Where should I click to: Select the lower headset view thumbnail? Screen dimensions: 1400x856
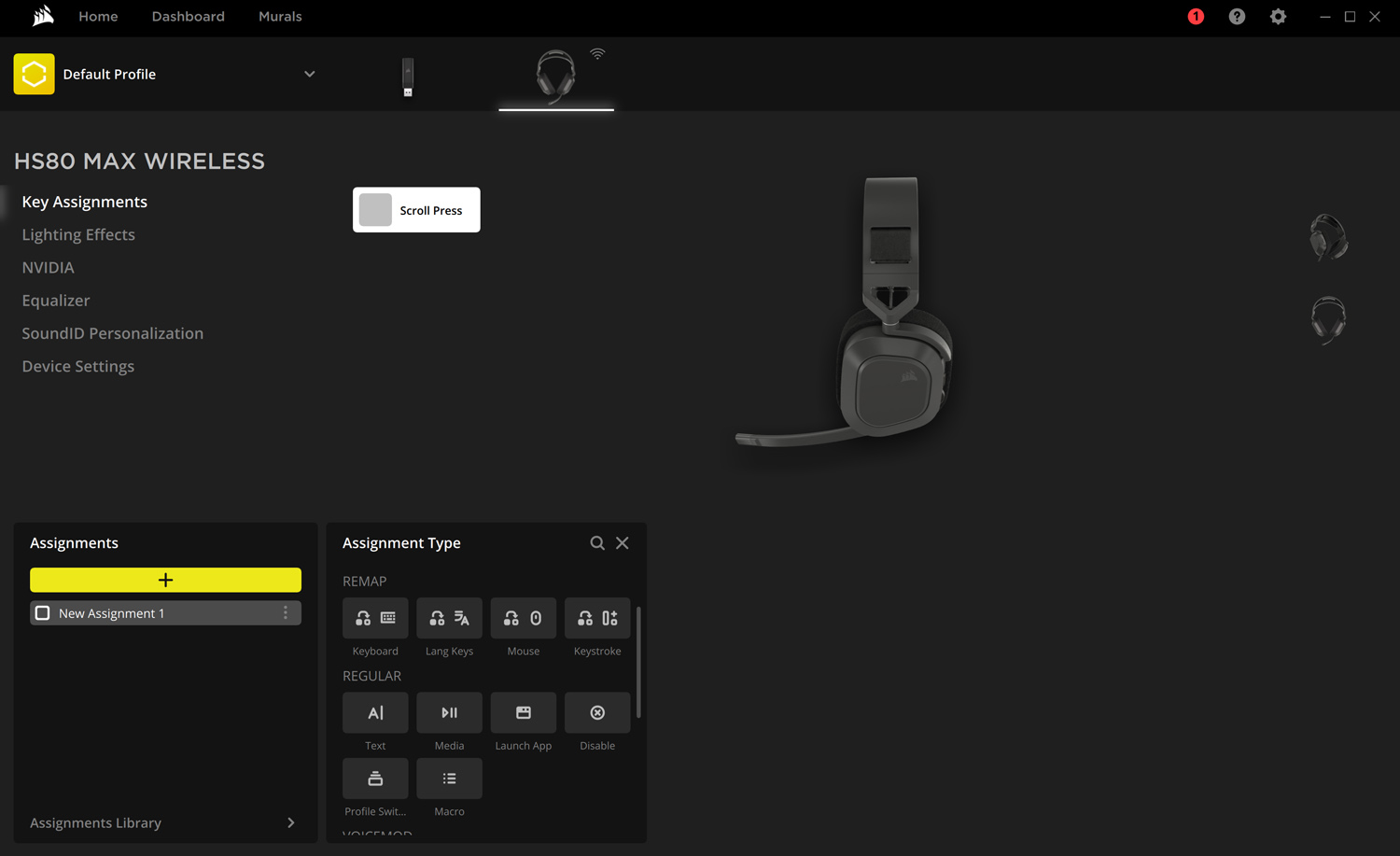[x=1328, y=320]
